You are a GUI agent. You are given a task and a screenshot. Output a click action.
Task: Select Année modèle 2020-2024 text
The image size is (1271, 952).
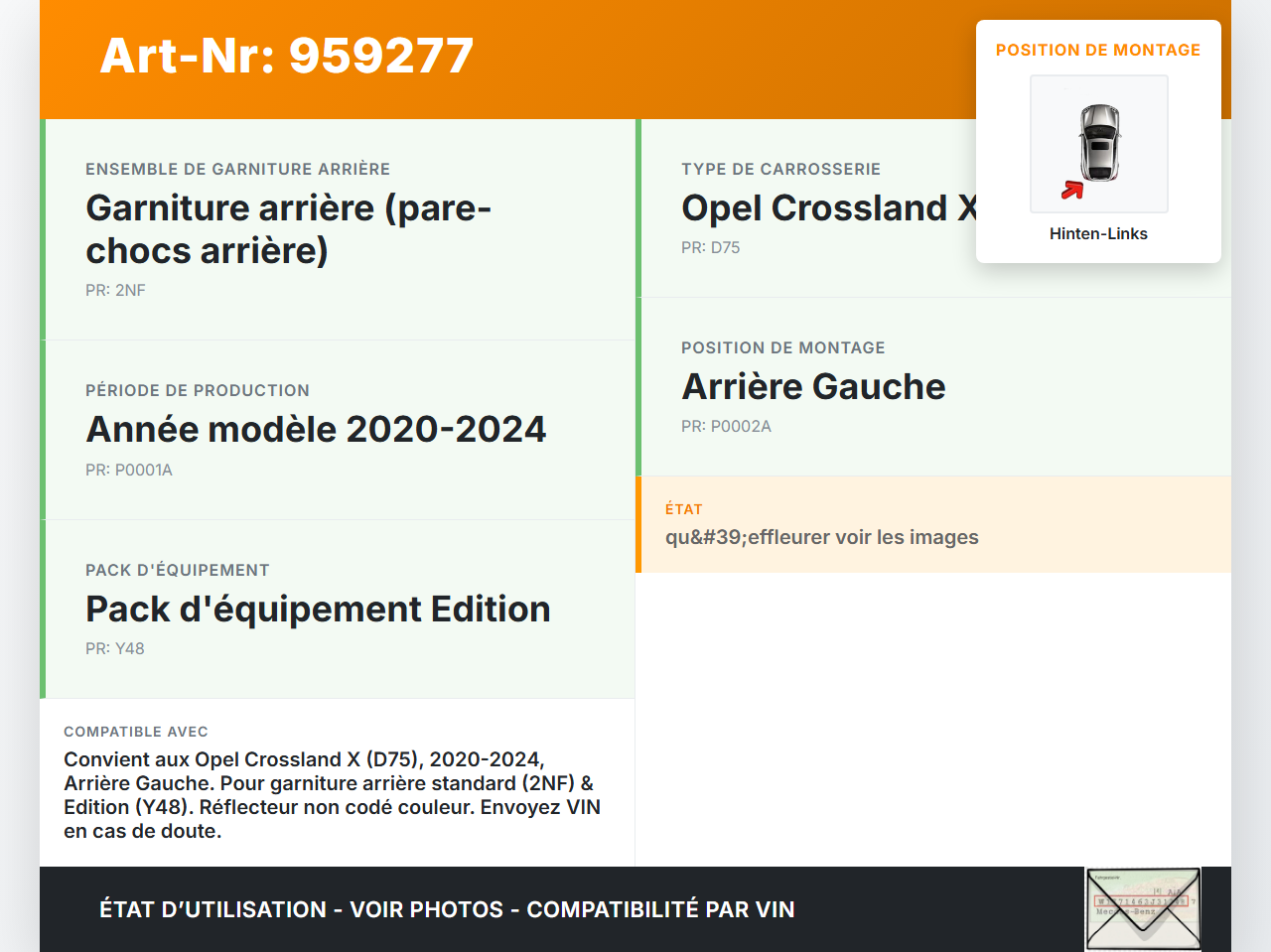(316, 429)
